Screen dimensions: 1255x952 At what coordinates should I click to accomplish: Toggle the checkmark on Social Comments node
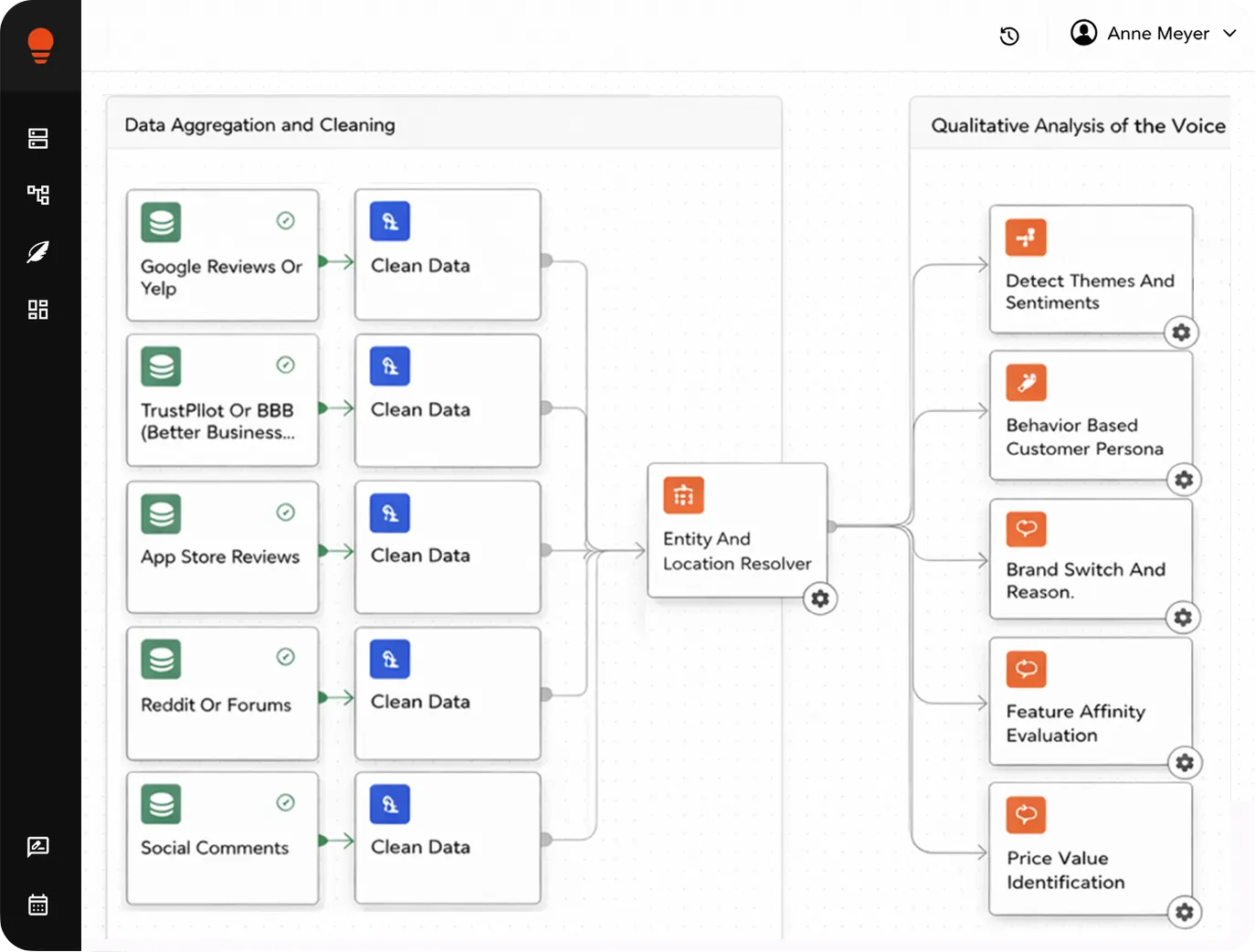(285, 801)
